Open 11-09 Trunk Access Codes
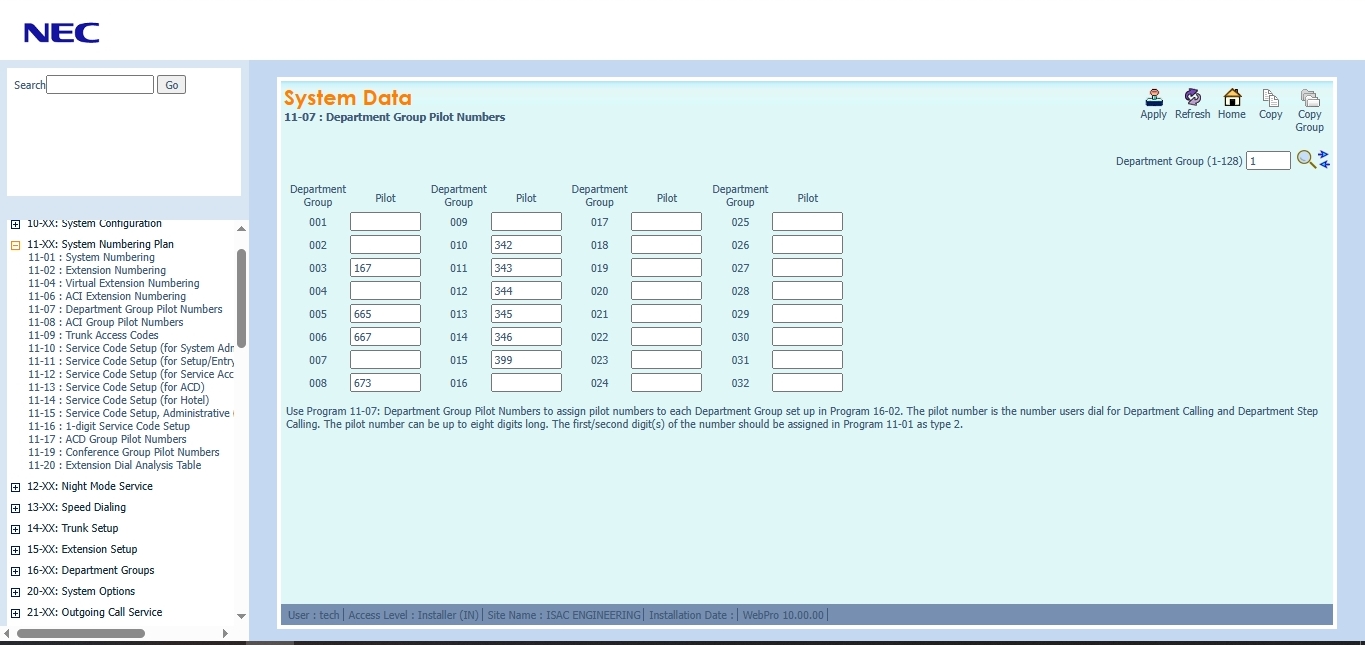This screenshot has width=1365, height=645. tap(93, 335)
